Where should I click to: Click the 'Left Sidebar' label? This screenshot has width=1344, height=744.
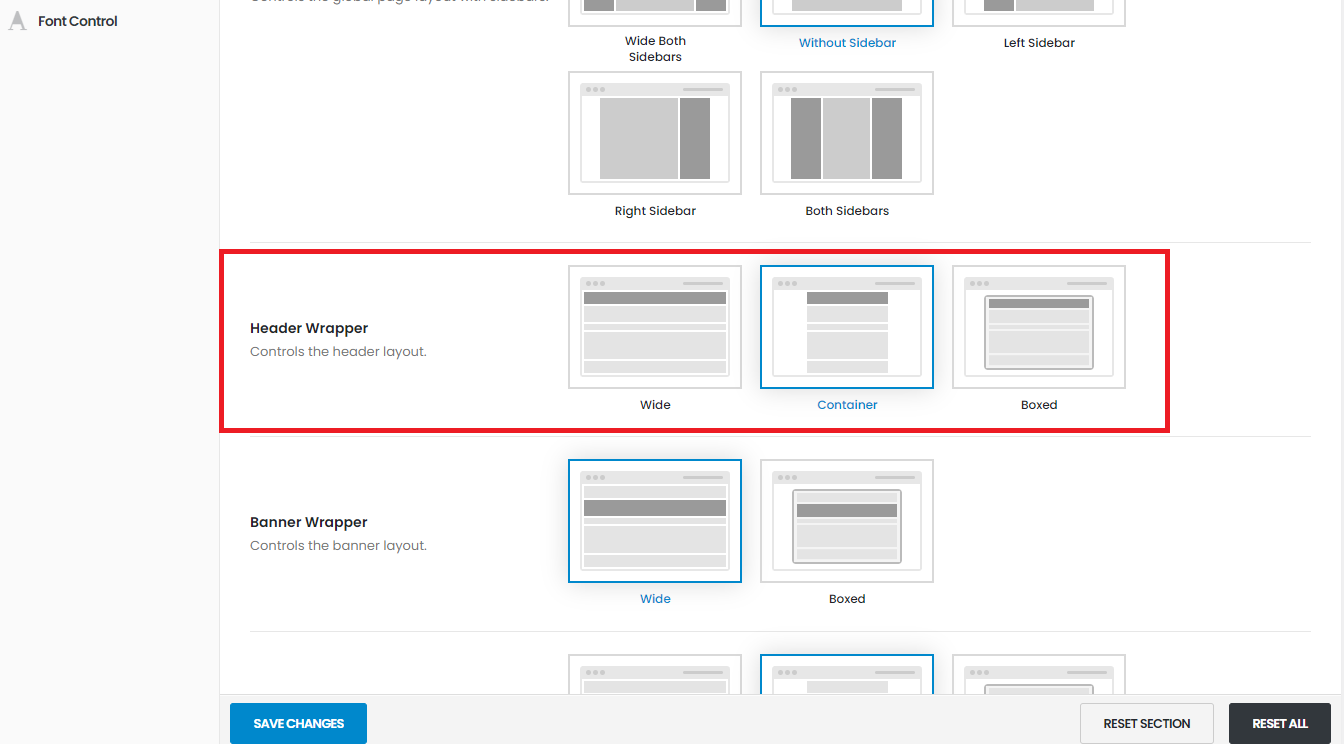[x=1039, y=43]
